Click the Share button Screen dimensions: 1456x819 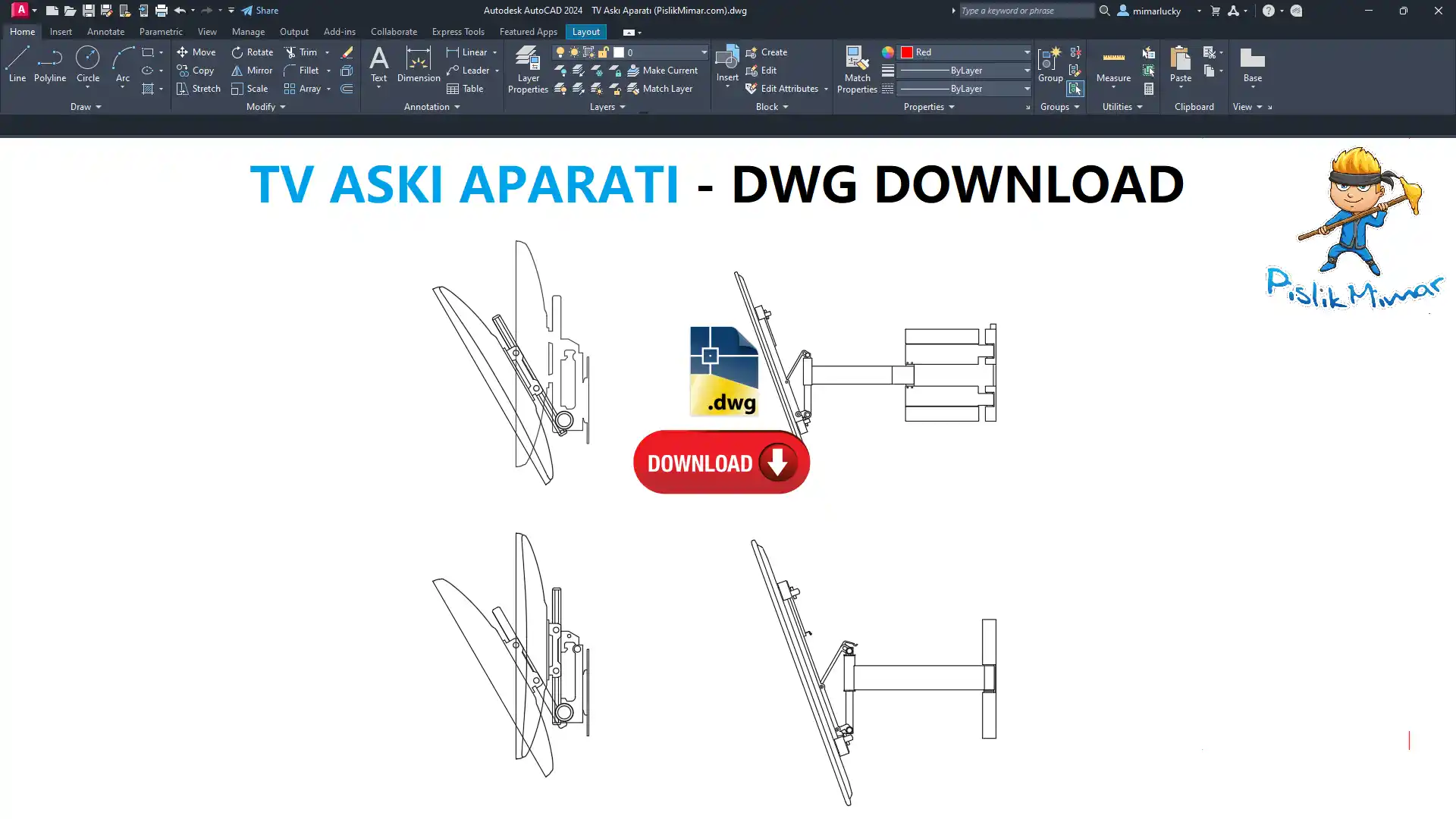click(x=260, y=11)
